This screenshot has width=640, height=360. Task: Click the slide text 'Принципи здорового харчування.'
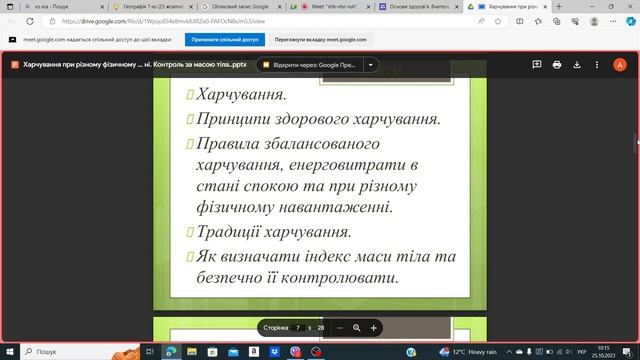[x=318, y=119]
